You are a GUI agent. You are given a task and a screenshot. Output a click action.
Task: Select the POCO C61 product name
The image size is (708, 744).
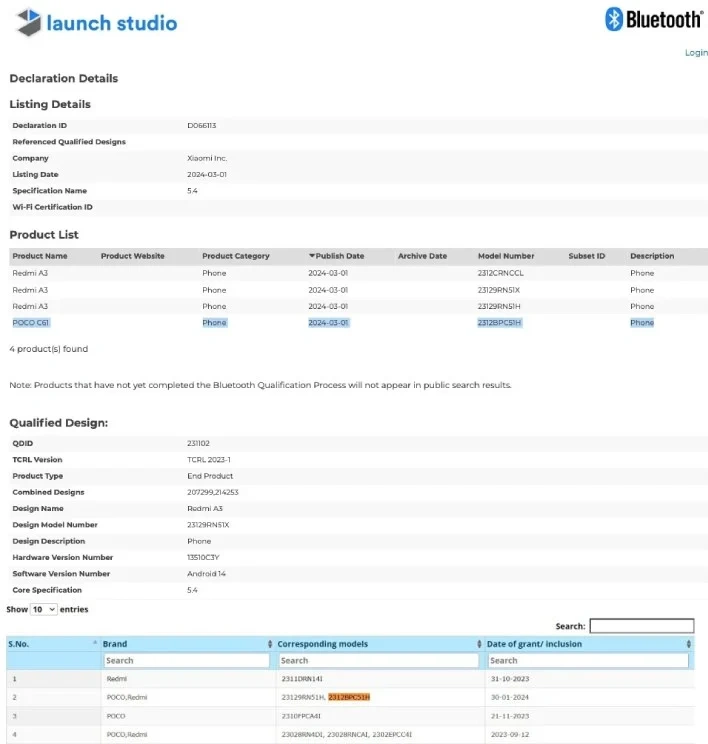31,323
